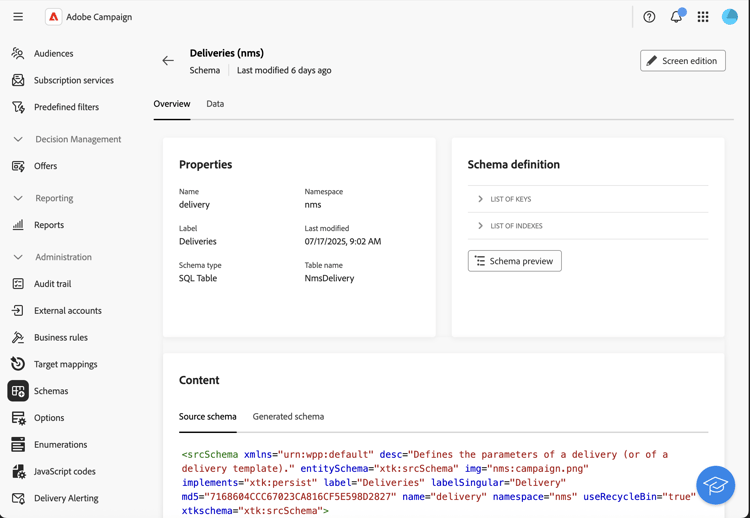Click the '07/17/2025, 9:02 AM' last modified value
This screenshot has height=518, width=750.
coord(343,241)
